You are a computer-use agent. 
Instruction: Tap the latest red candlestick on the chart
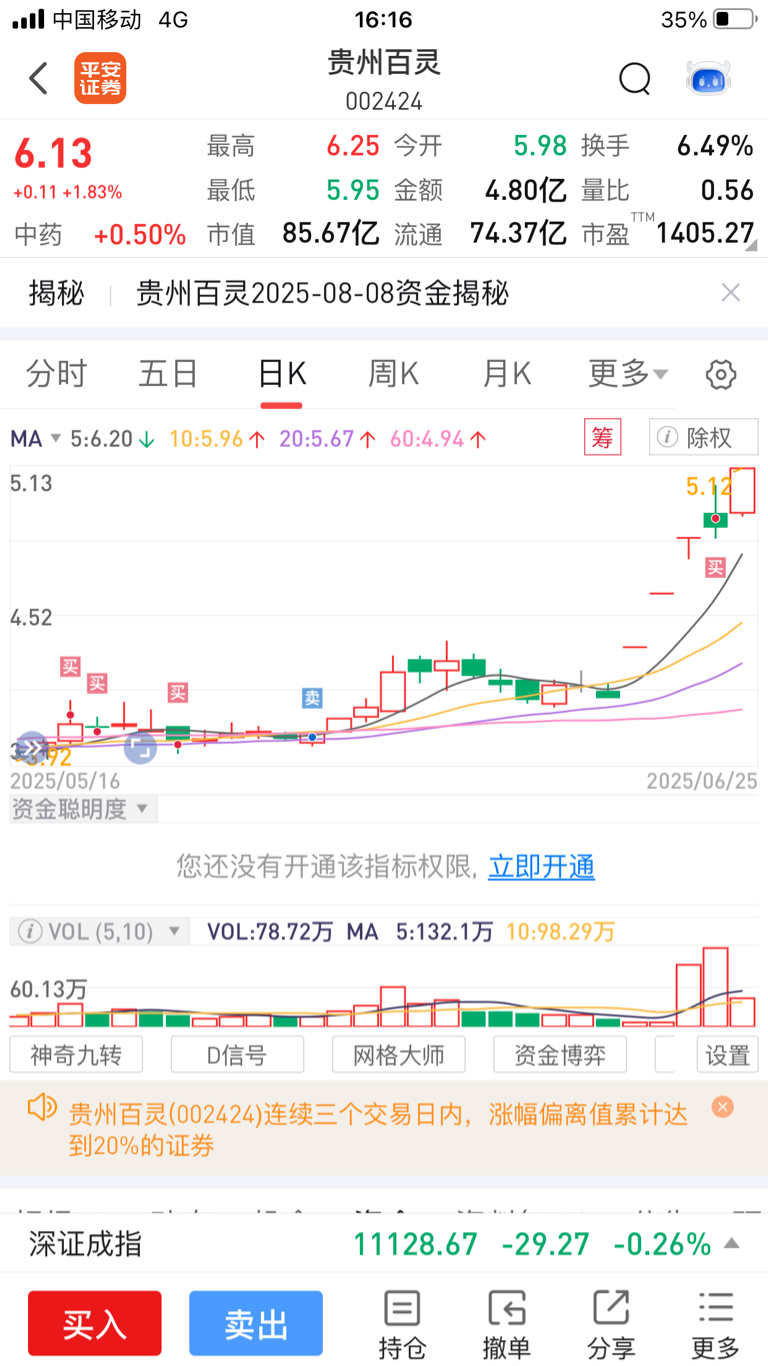pos(743,491)
